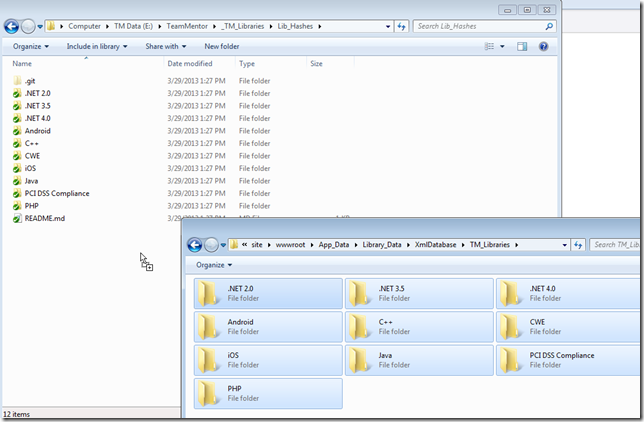Select the Android folder in file list
This screenshot has width=644, height=422.
click(x=37, y=131)
